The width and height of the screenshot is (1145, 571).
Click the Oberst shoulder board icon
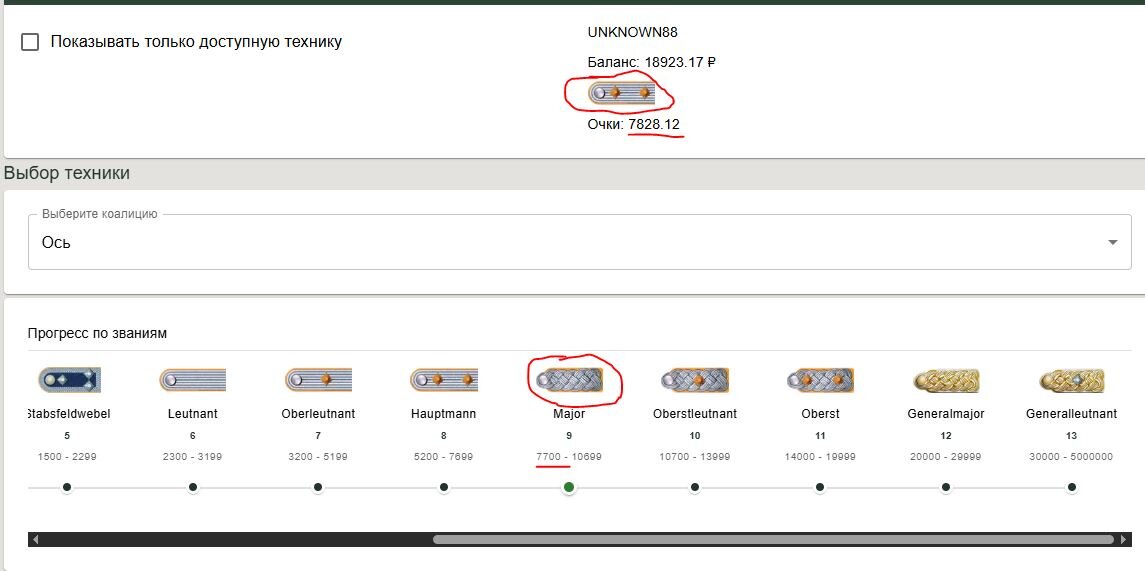(x=820, y=380)
